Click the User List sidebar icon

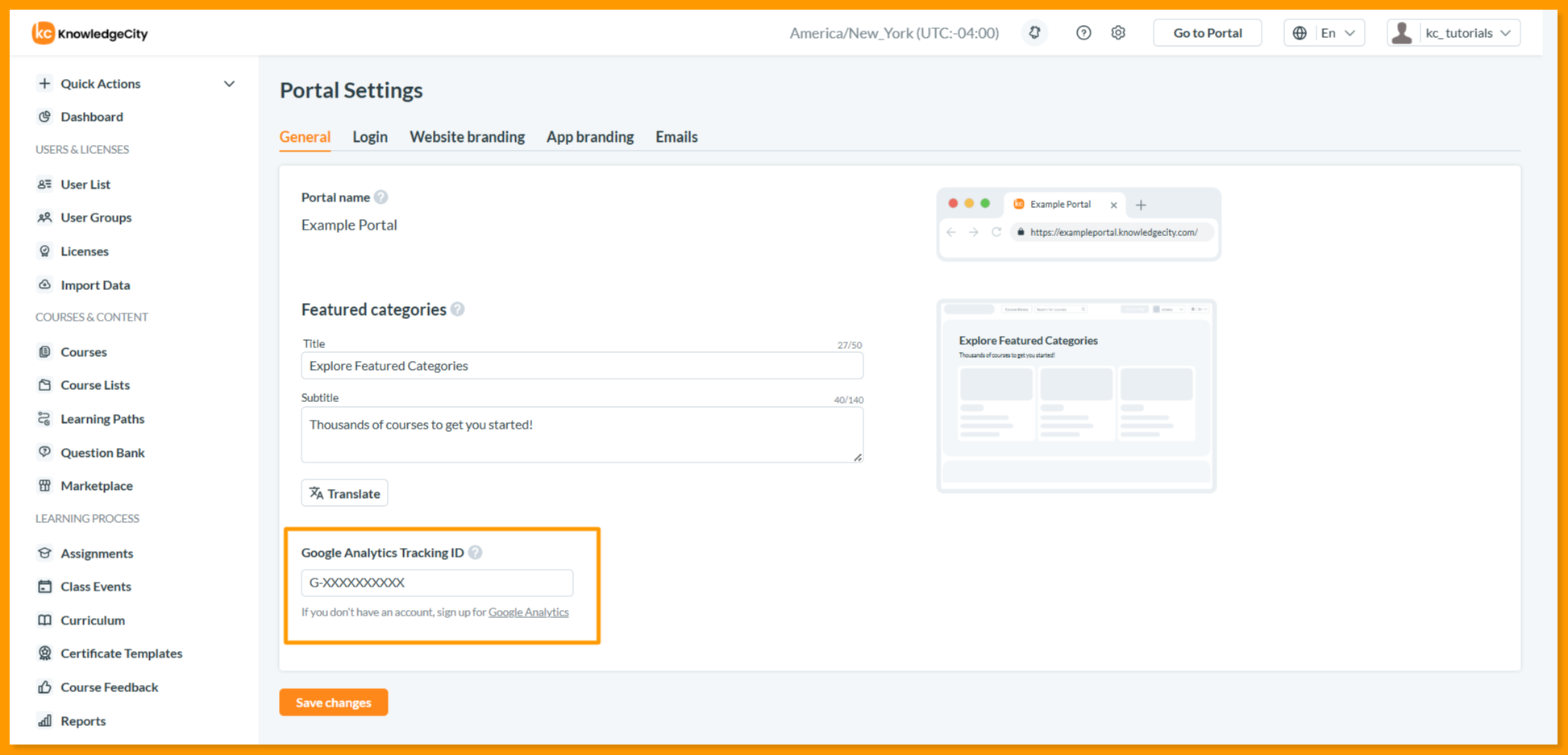pyautogui.click(x=44, y=185)
